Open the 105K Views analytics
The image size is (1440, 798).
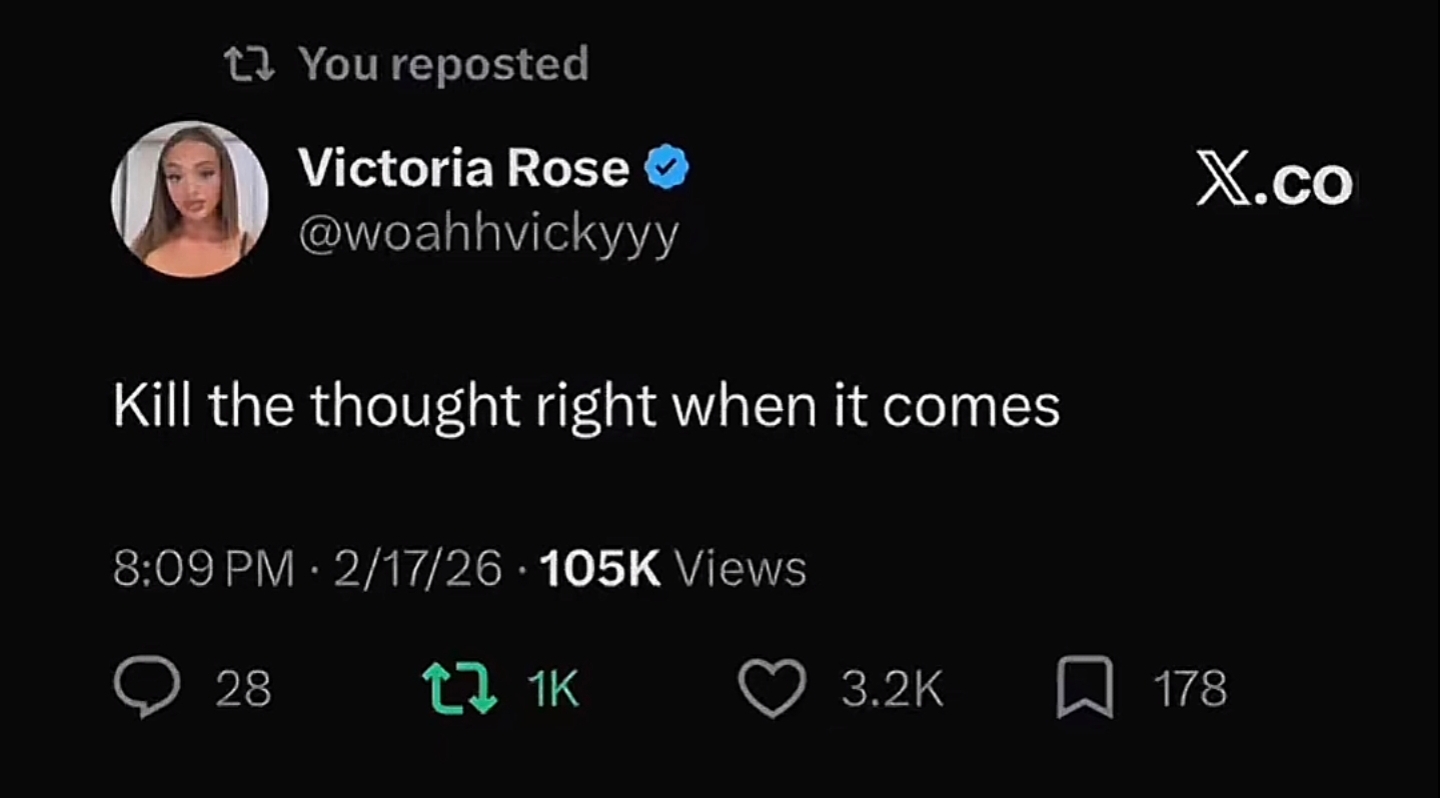point(673,569)
